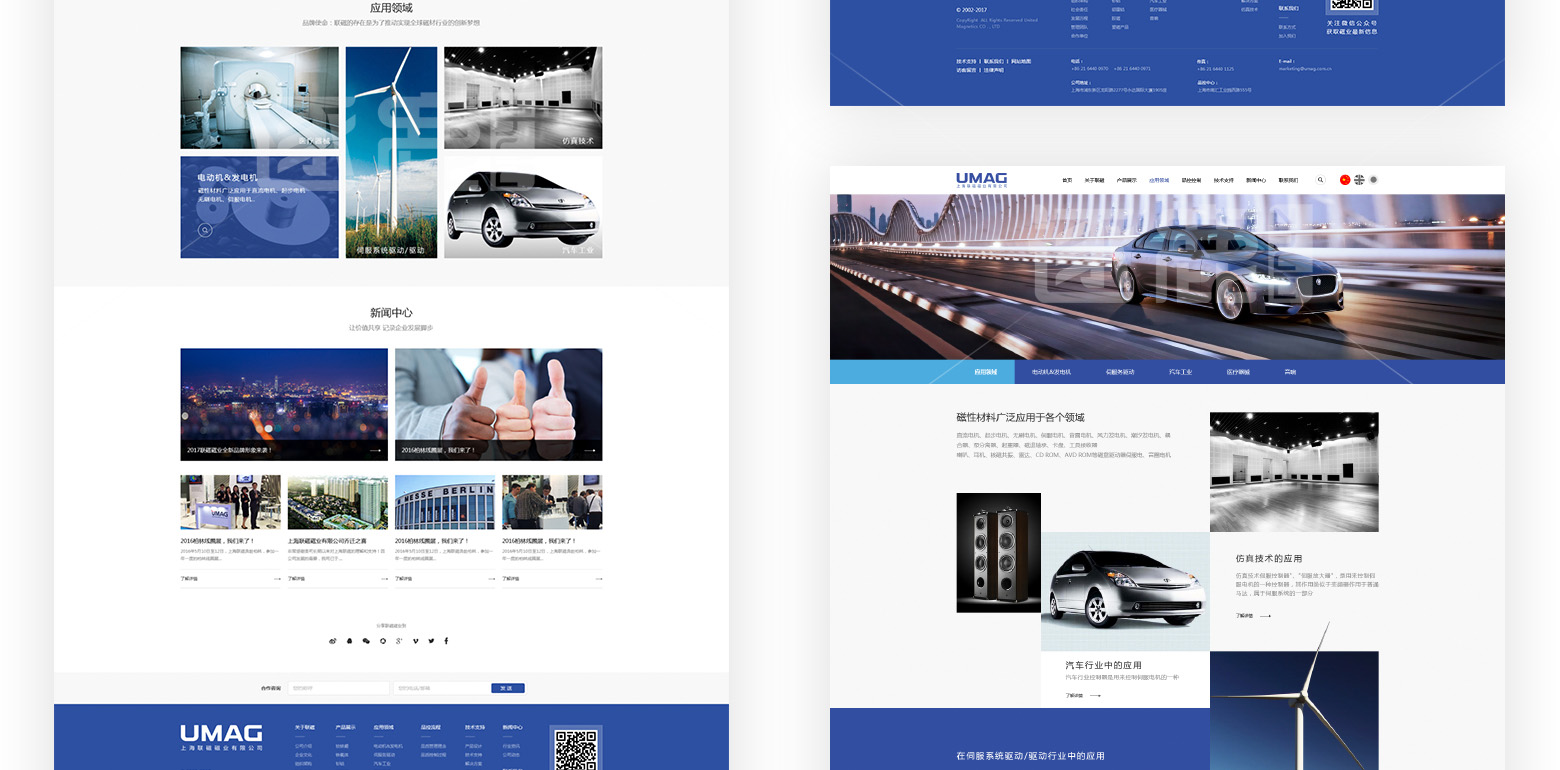Open highlighted 应用领域 in top navigation
Viewport: 1560px width, 770px height.
1159,180
